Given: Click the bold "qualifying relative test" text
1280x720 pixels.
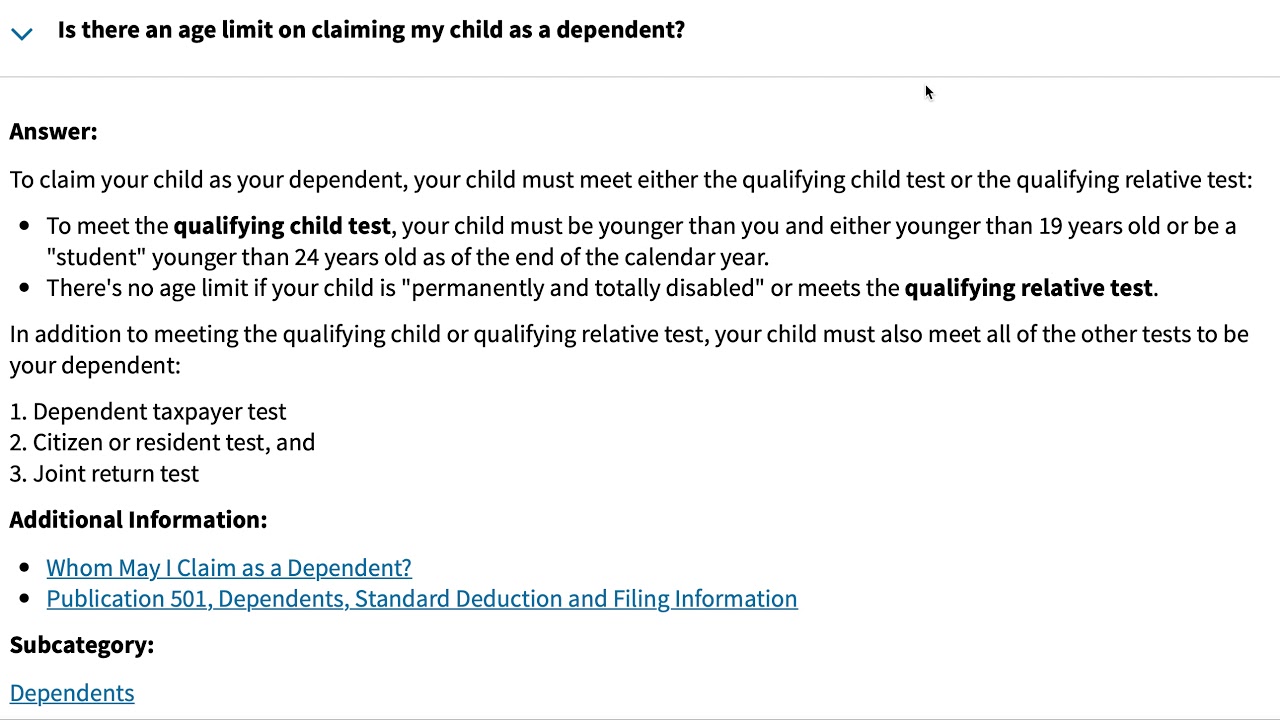Looking at the screenshot, I should point(1028,288).
